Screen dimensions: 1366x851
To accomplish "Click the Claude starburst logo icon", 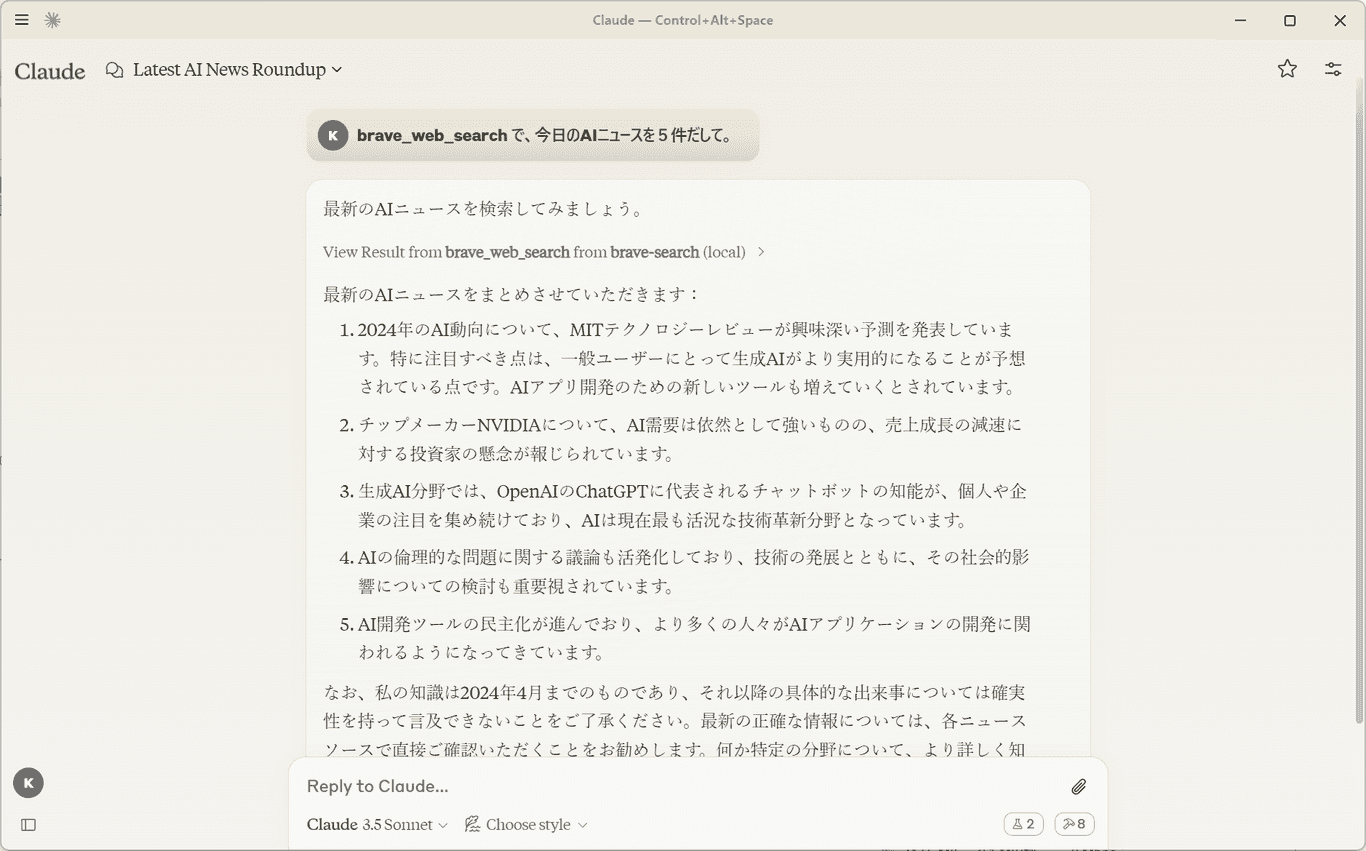I will click(x=53, y=20).
